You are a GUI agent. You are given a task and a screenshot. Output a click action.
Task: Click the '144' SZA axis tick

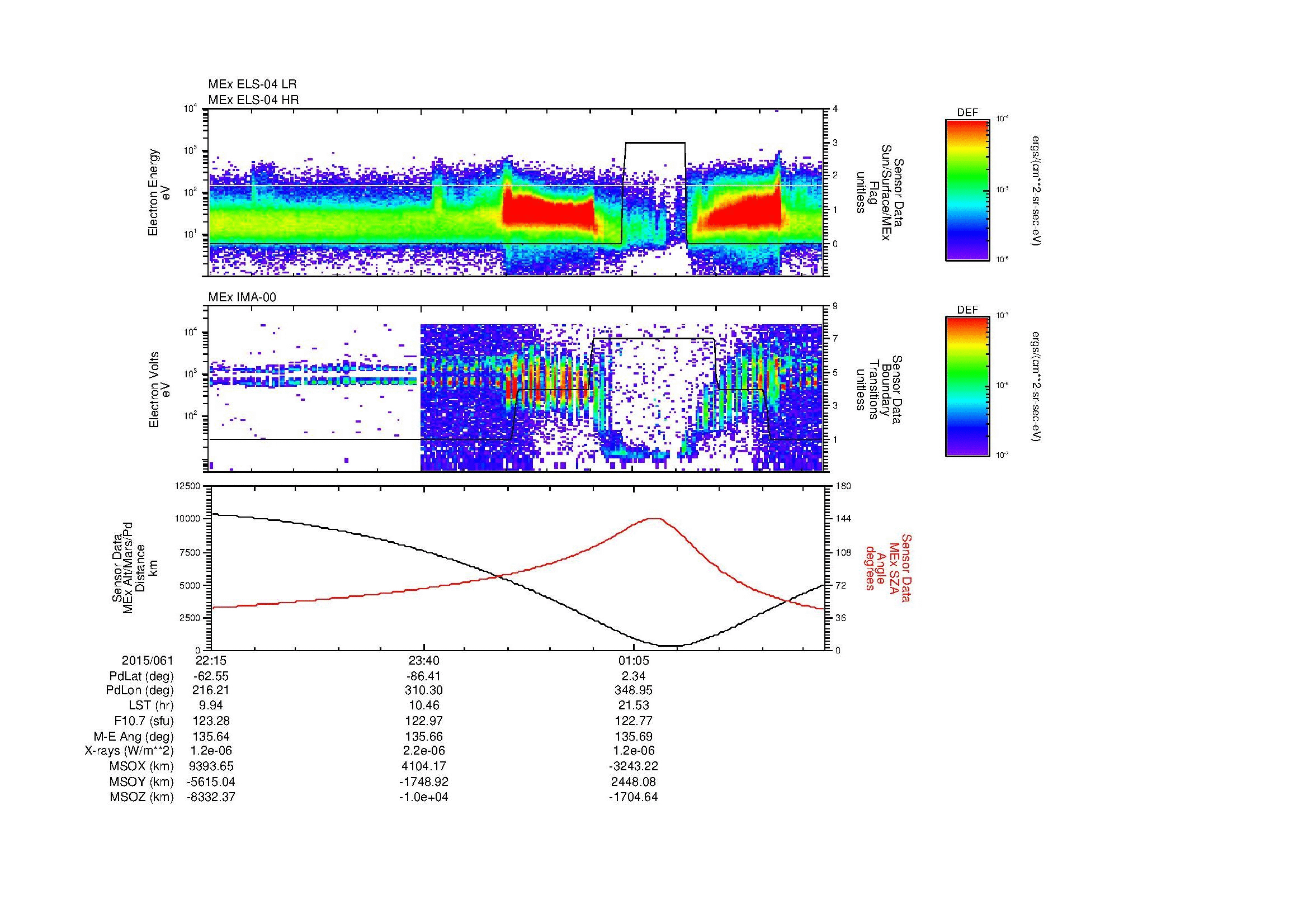click(x=843, y=519)
